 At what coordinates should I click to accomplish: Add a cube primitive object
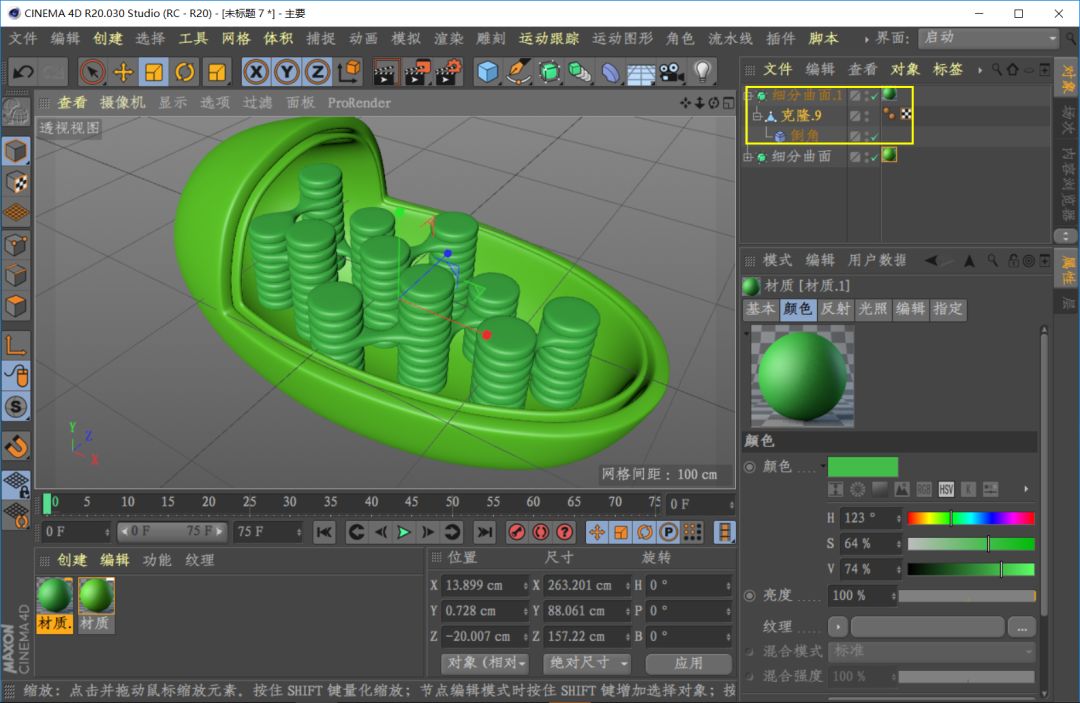click(487, 72)
